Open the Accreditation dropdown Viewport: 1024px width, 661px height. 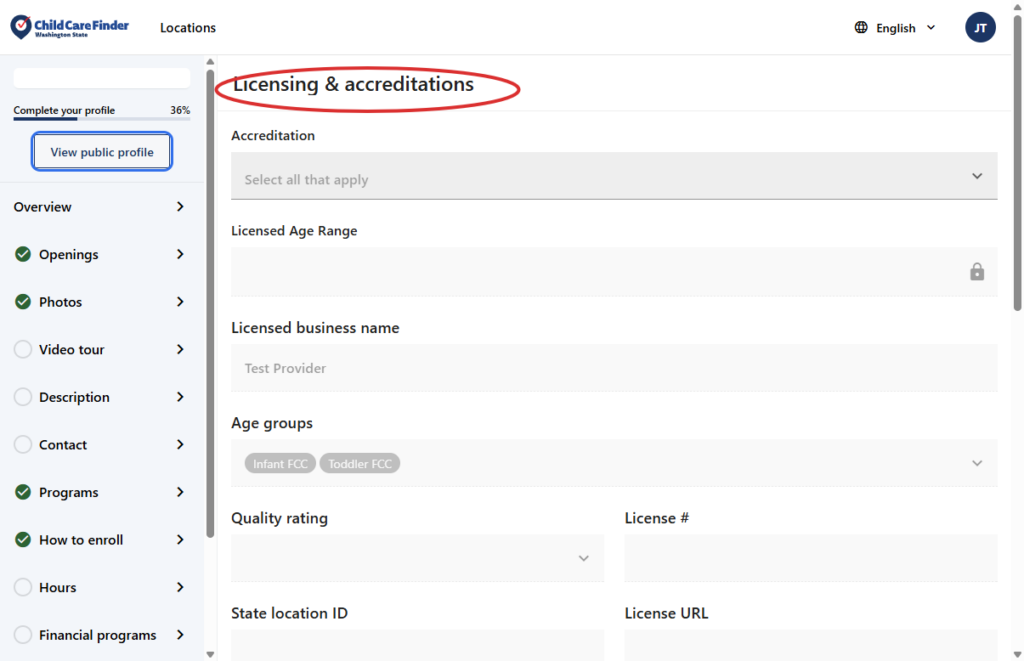(613, 177)
